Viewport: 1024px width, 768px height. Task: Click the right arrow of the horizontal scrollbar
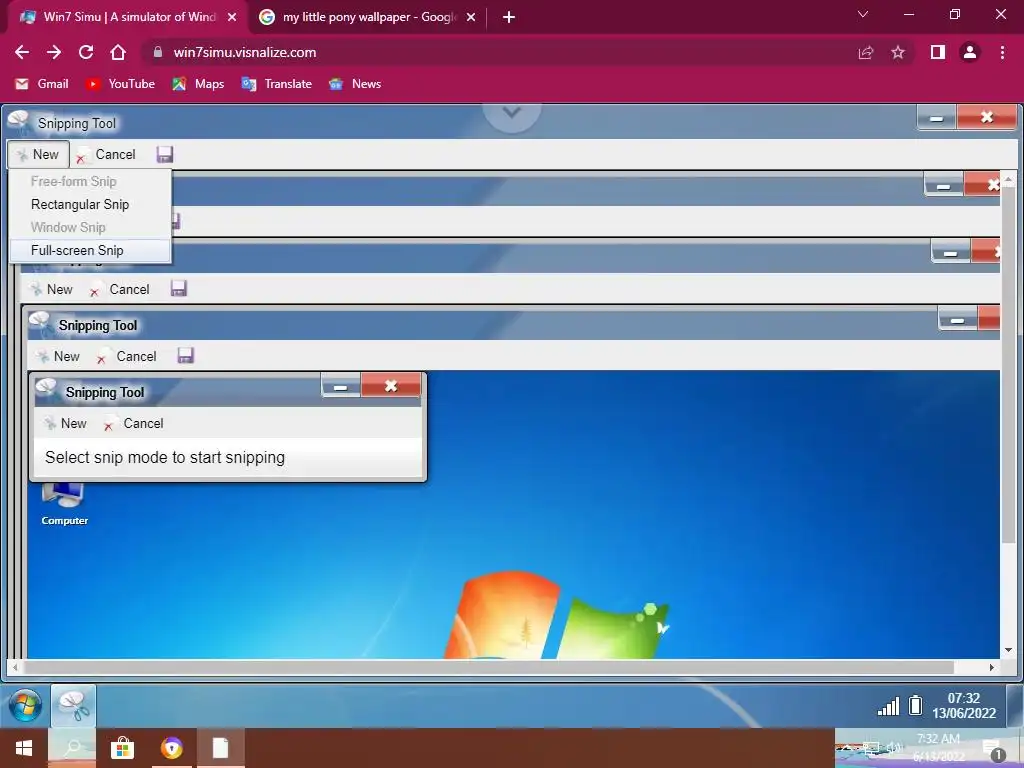(x=991, y=667)
